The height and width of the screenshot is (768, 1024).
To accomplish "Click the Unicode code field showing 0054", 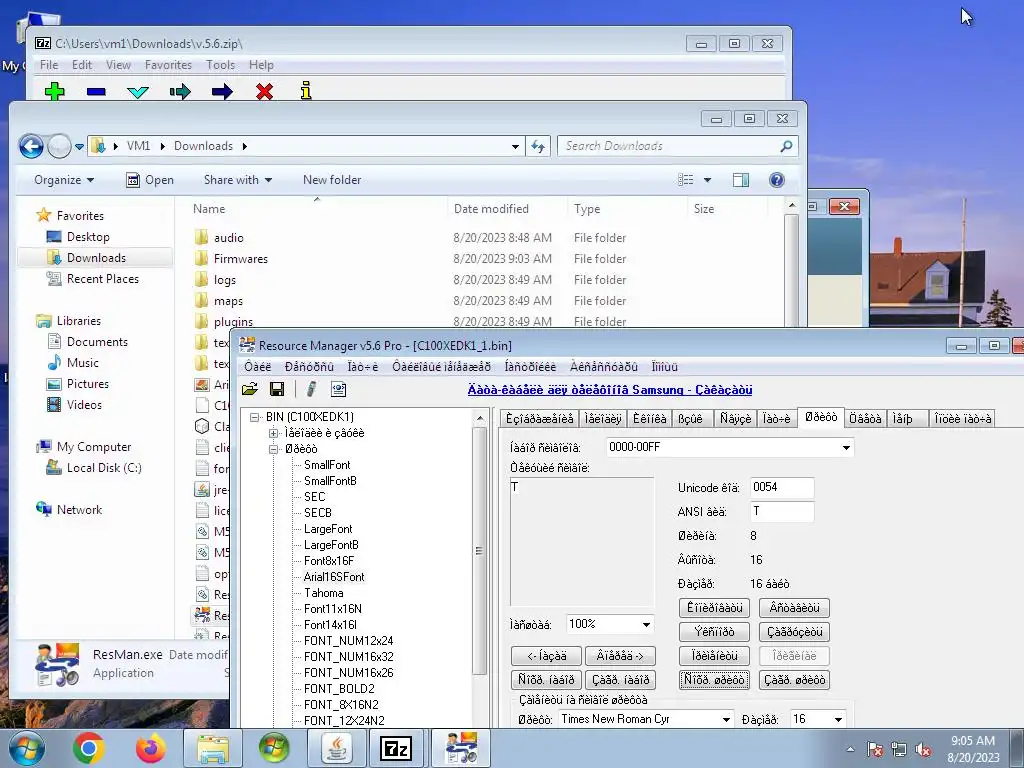I will (x=782, y=487).
